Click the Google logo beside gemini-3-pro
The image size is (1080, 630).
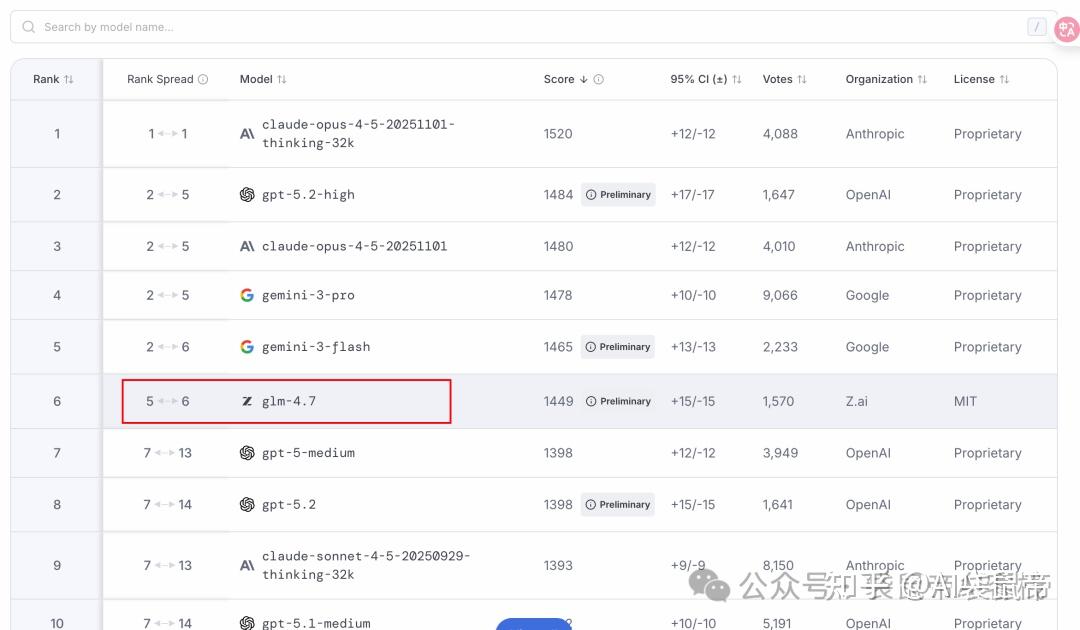coord(247,295)
